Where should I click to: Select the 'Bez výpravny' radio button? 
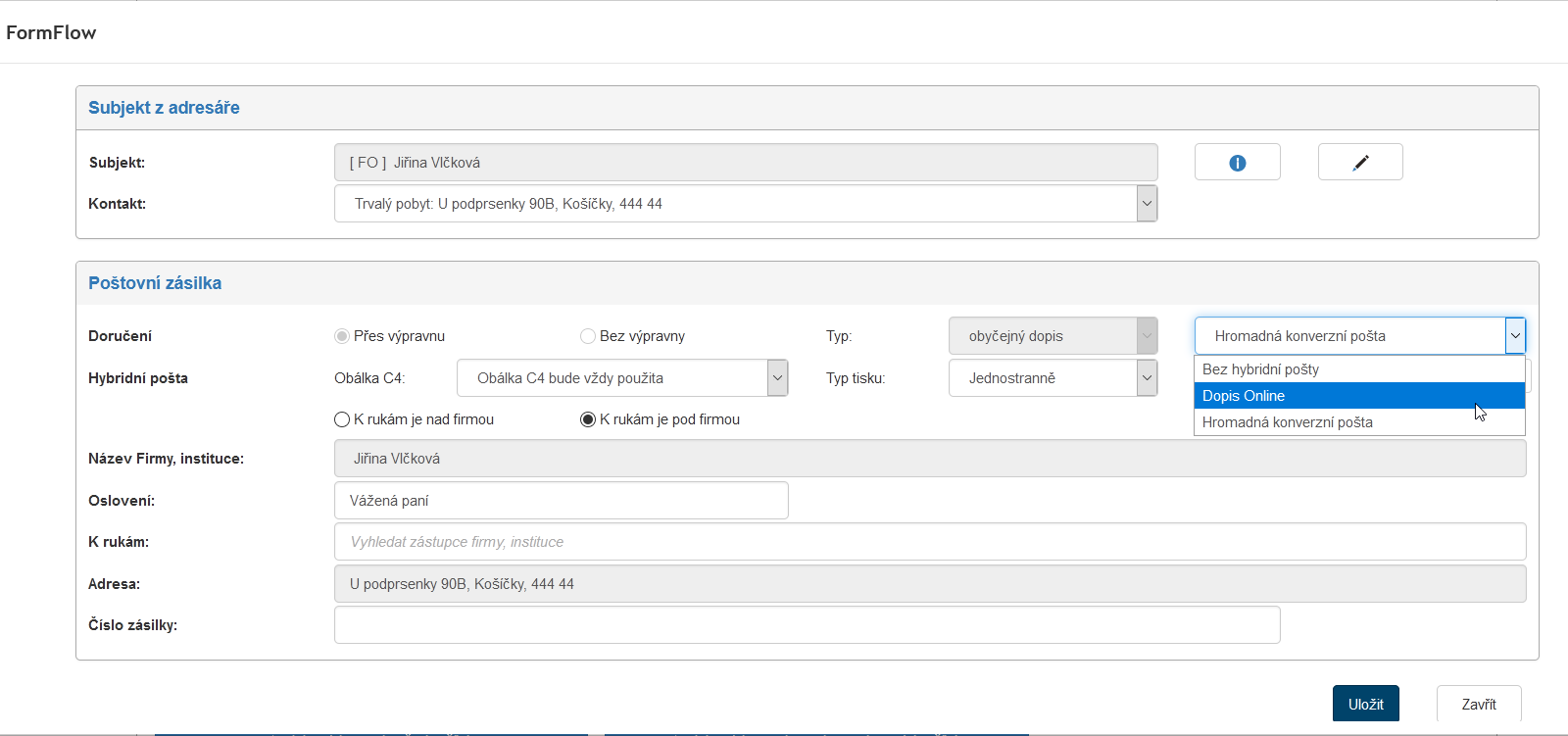(588, 336)
